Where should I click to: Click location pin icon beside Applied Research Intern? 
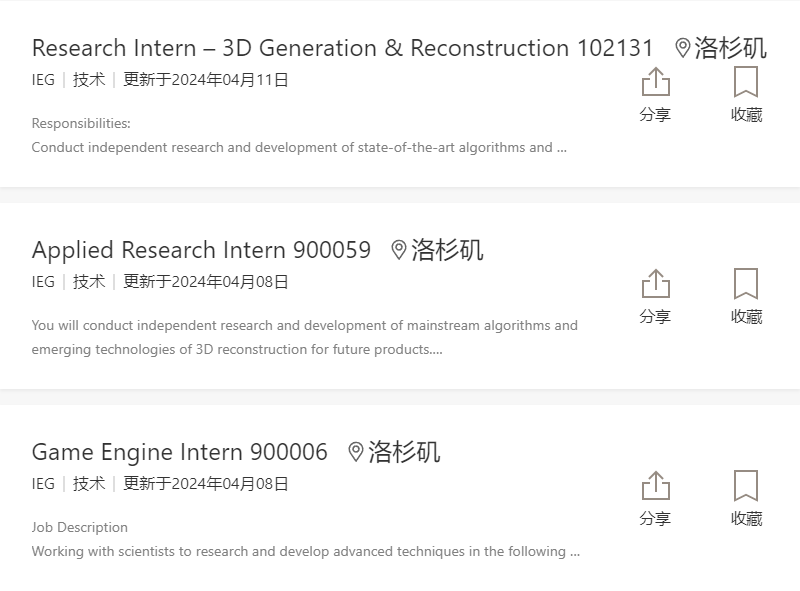(x=399, y=250)
